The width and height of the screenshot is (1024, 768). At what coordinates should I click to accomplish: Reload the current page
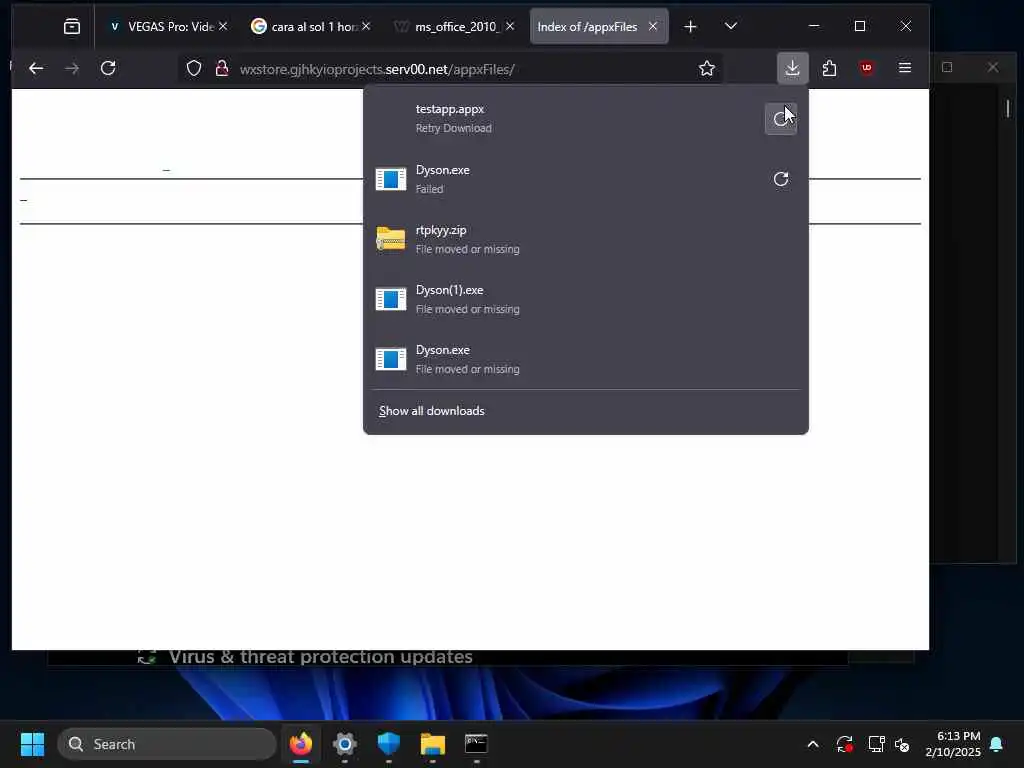click(x=108, y=68)
